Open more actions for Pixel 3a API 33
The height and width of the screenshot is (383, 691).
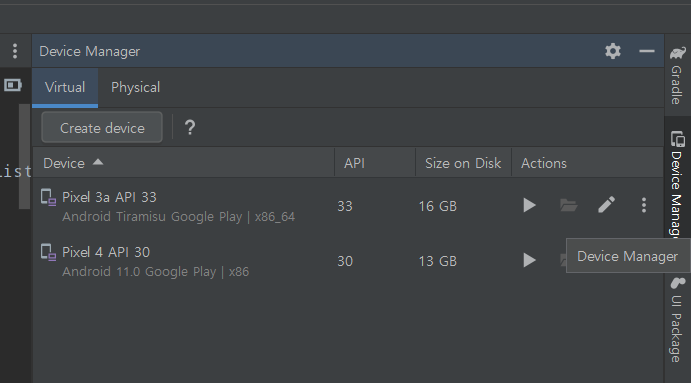click(x=644, y=205)
